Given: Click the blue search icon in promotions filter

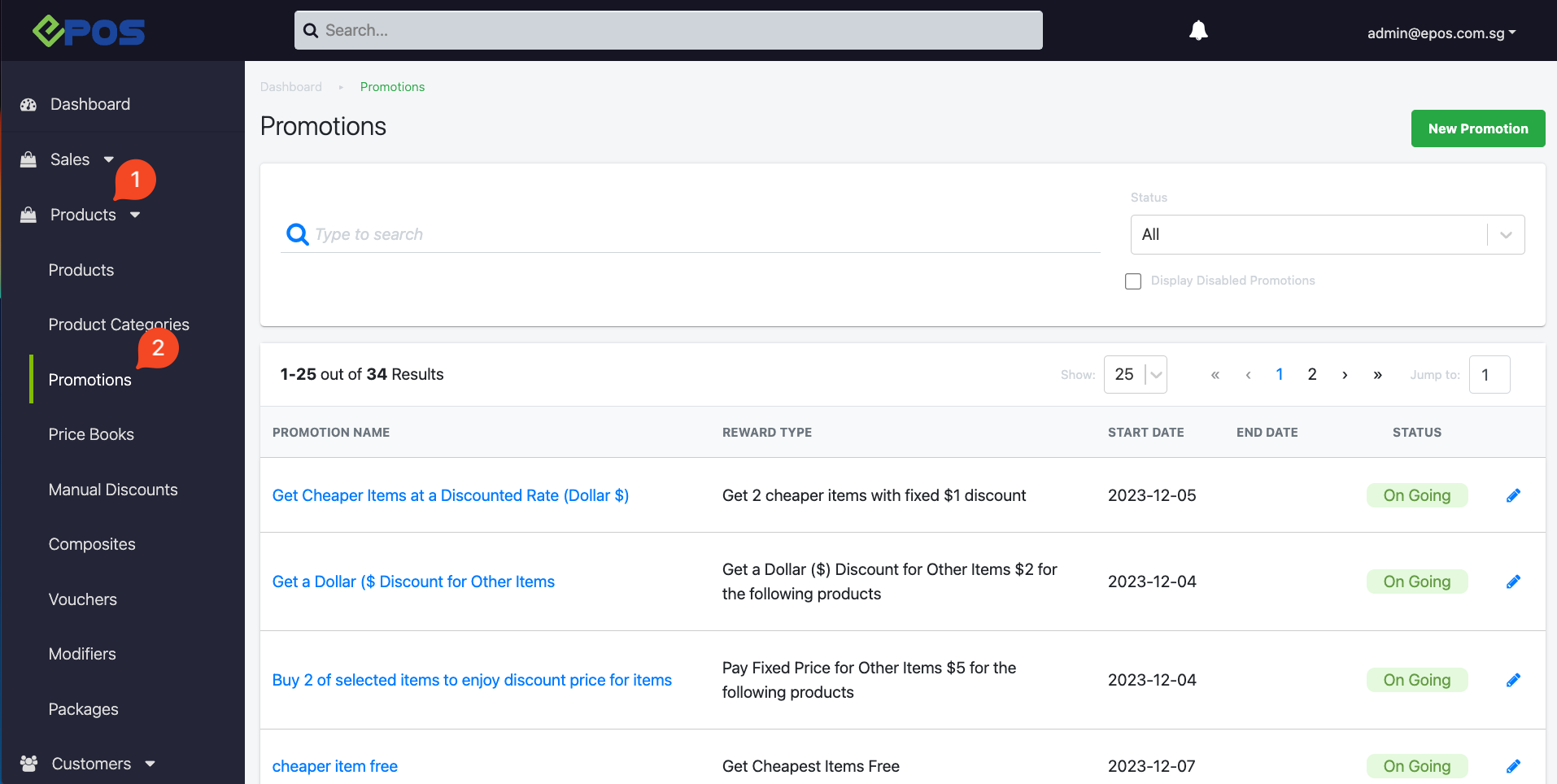Looking at the screenshot, I should tap(298, 234).
